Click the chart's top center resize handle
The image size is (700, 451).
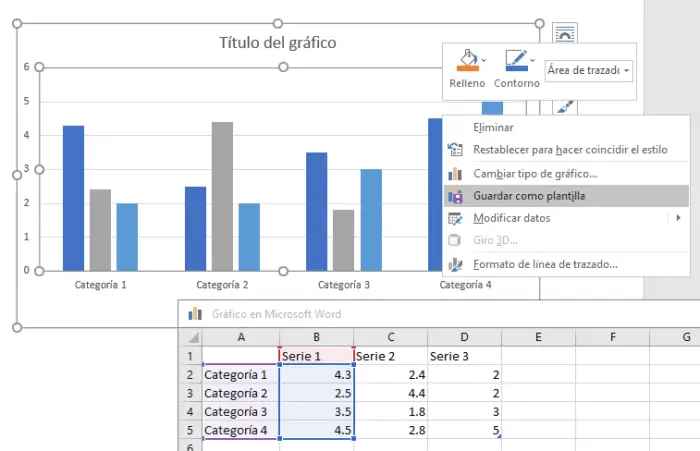click(278, 23)
